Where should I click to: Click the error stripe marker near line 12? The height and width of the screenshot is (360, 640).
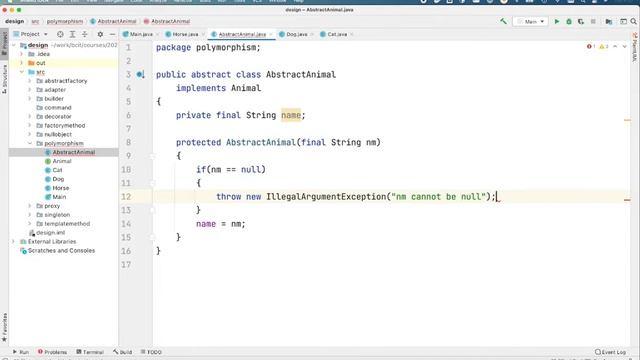[x=627, y=200]
